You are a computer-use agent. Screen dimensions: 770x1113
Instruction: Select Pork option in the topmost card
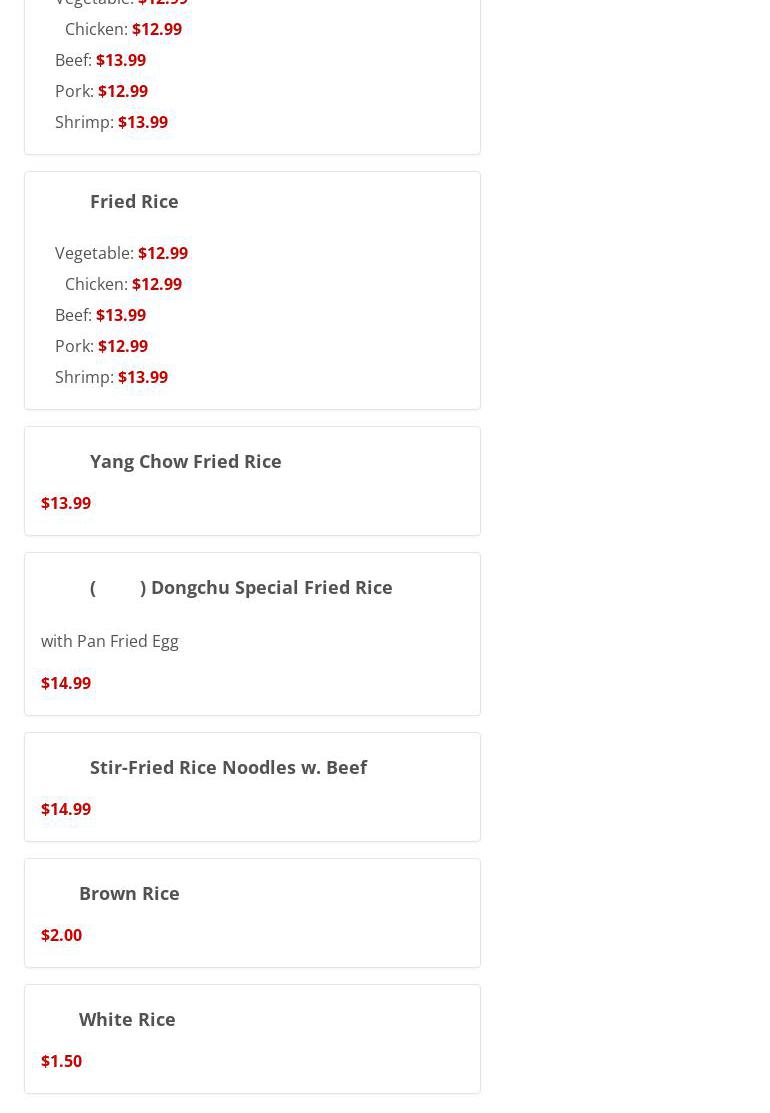101,91
